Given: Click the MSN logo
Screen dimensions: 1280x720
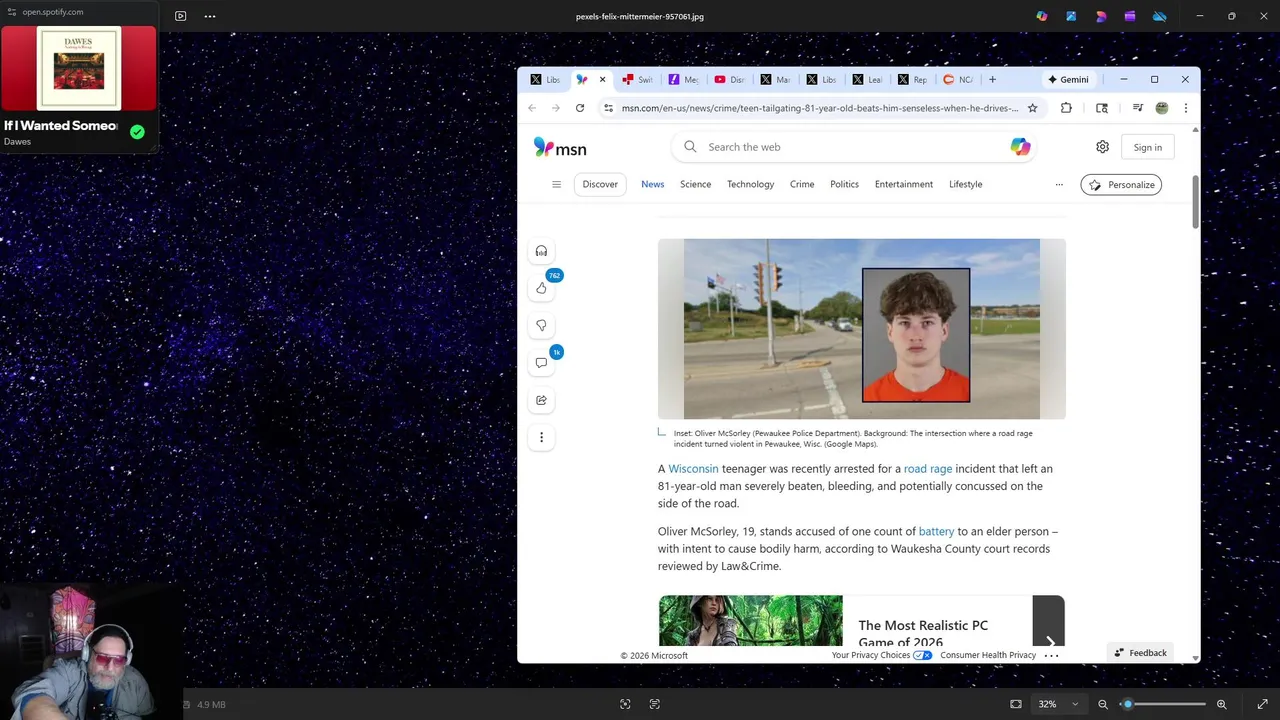Looking at the screenshot, I should coord(560,148).
